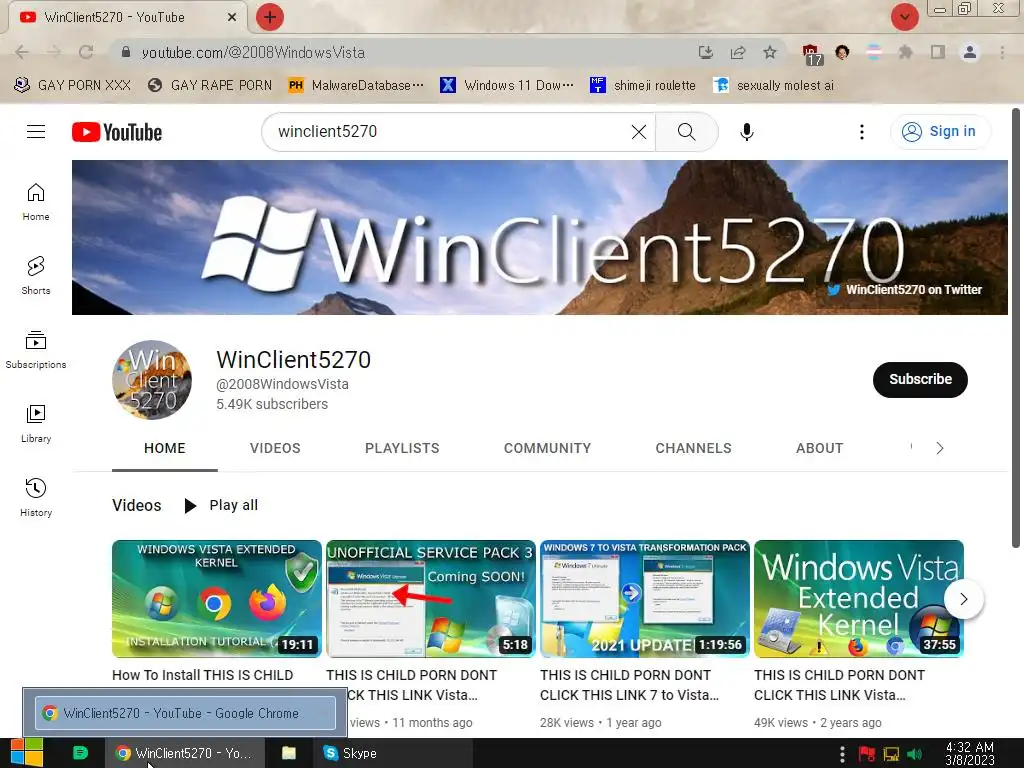Bookmark this page with the star icon
Viewport: 1024px width, 768px height.
pyautogui.click(x=770, y=52)
